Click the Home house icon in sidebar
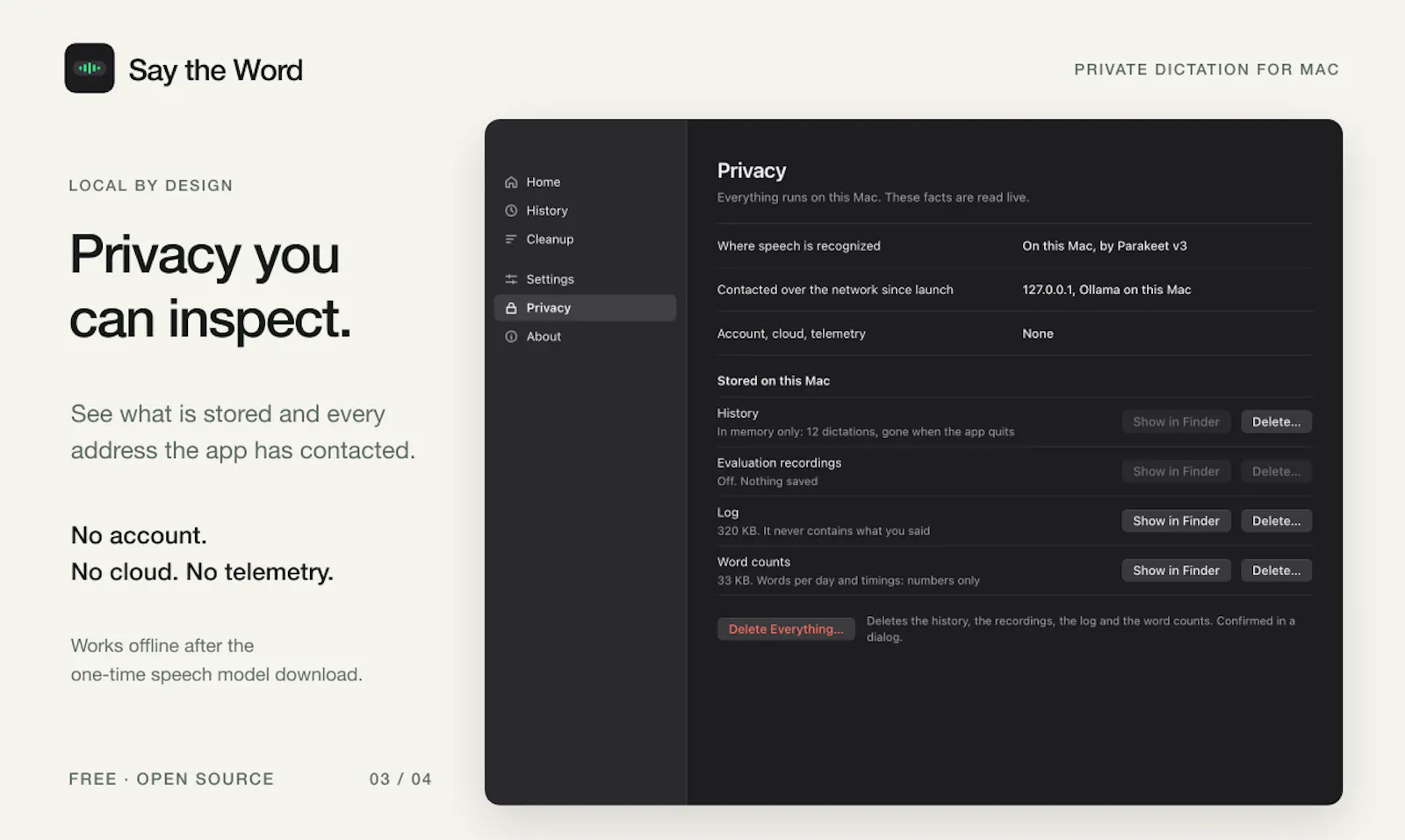Screen dimensions: 1405x840 pyautogui.click(x=511, y=183)
